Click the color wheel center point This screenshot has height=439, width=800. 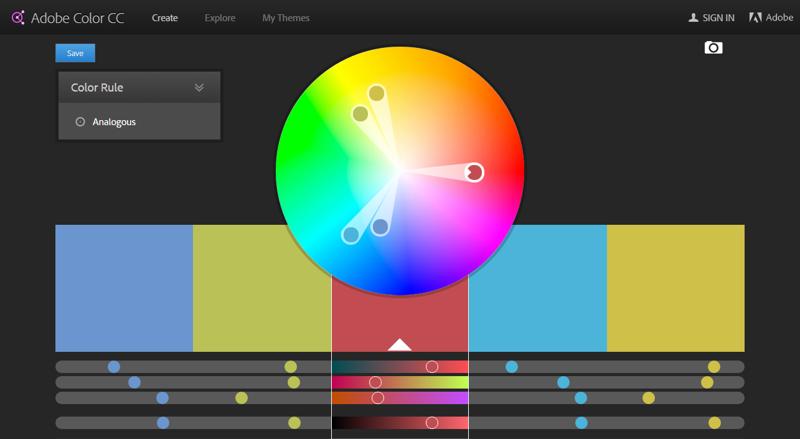pyautogui.click(x=400, y=171)
